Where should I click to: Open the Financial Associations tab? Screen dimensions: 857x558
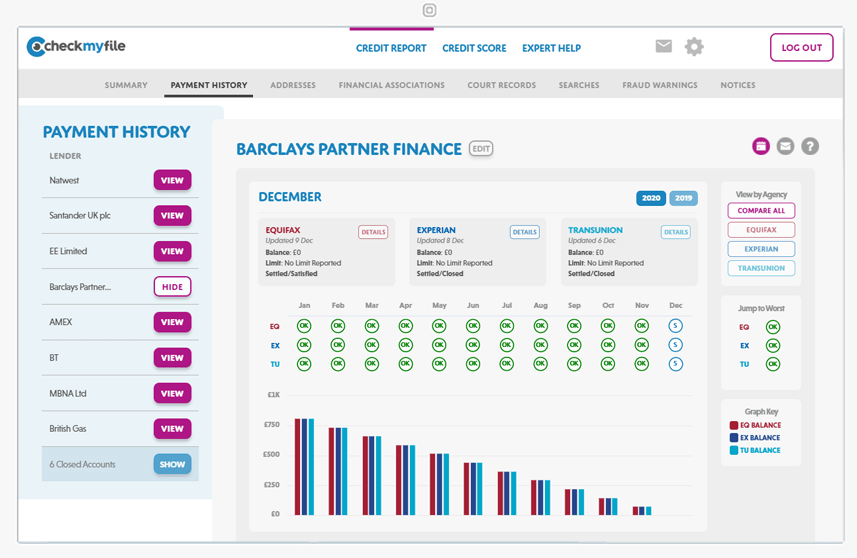tap(391, 85)
